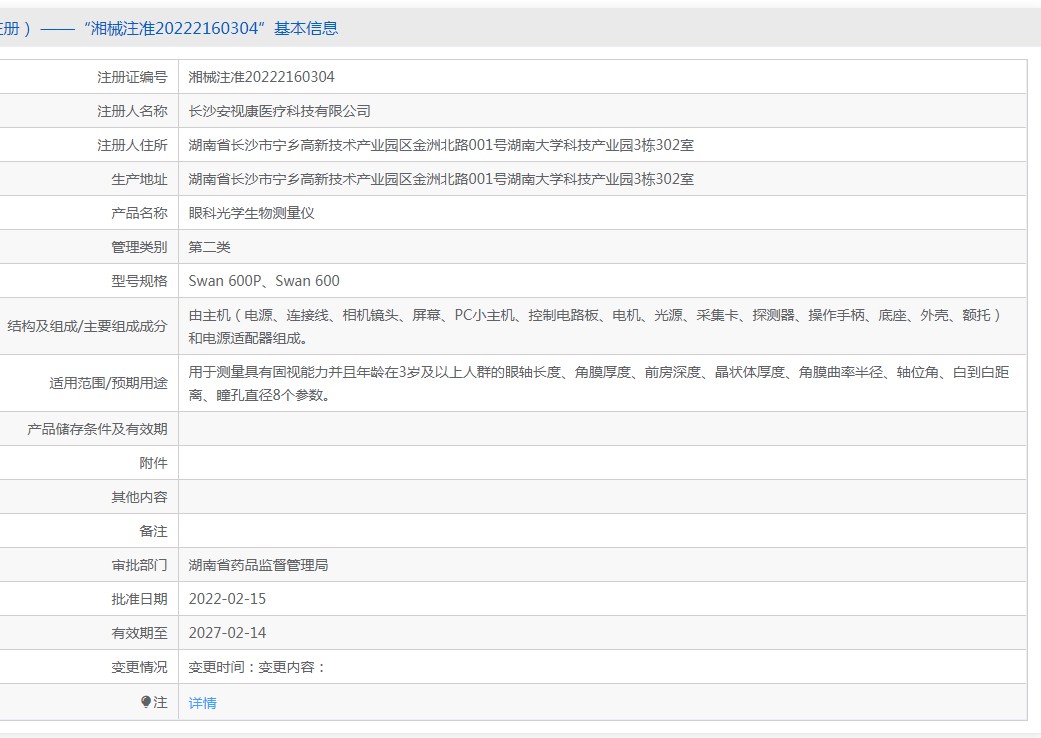This screenshot has height=738, width=1041.
Task: Select the registration number 湘械注准20222160304 value
Action: pyautogui.click(x=262, y=77)
